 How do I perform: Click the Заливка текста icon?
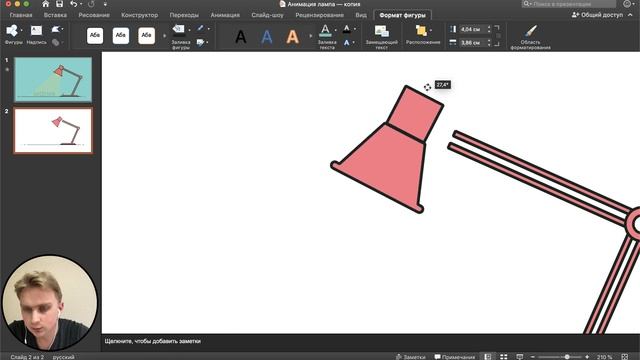[x=325, y=30]
